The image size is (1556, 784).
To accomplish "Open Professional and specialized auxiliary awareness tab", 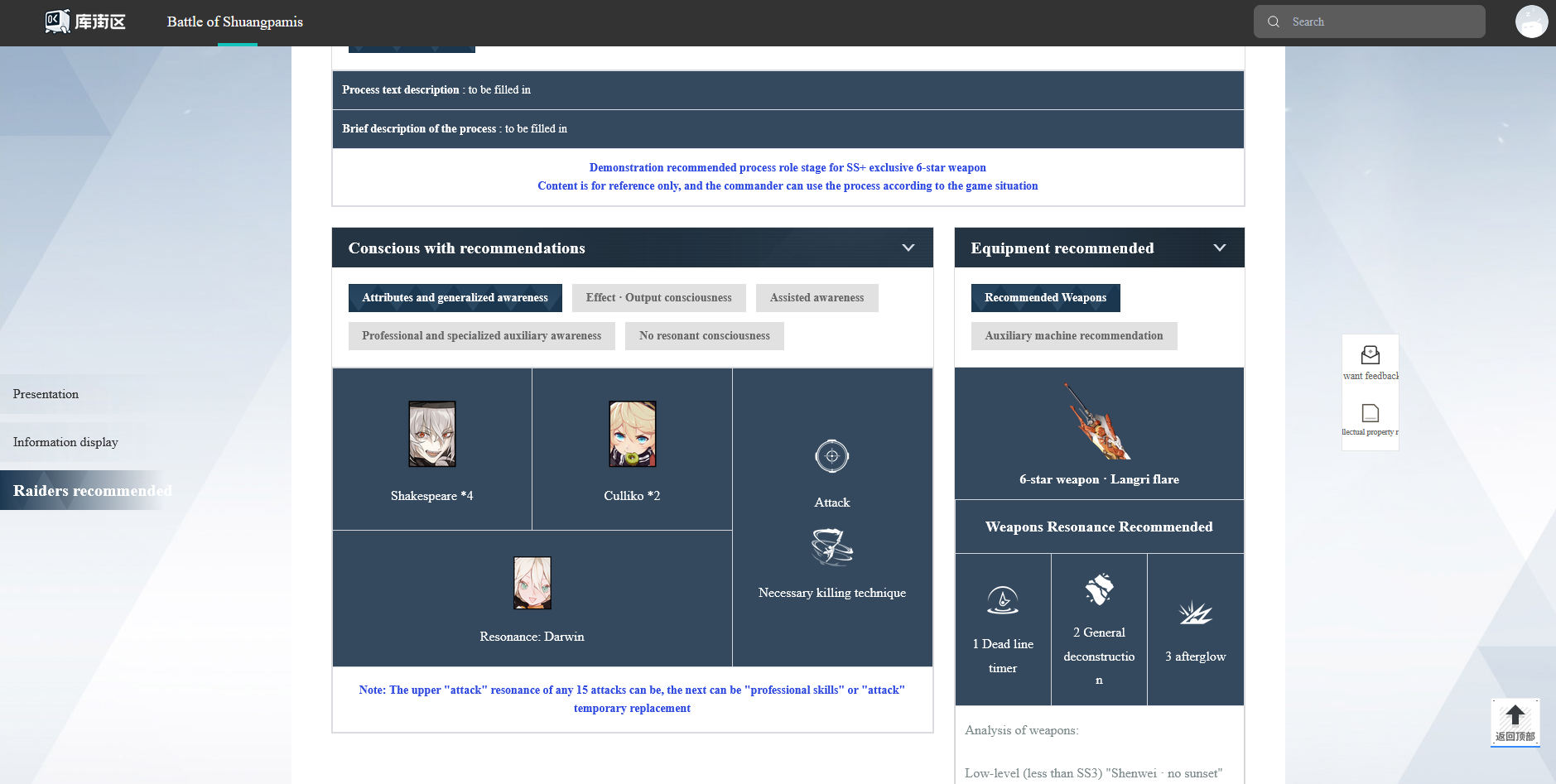I will coord(482,336).
